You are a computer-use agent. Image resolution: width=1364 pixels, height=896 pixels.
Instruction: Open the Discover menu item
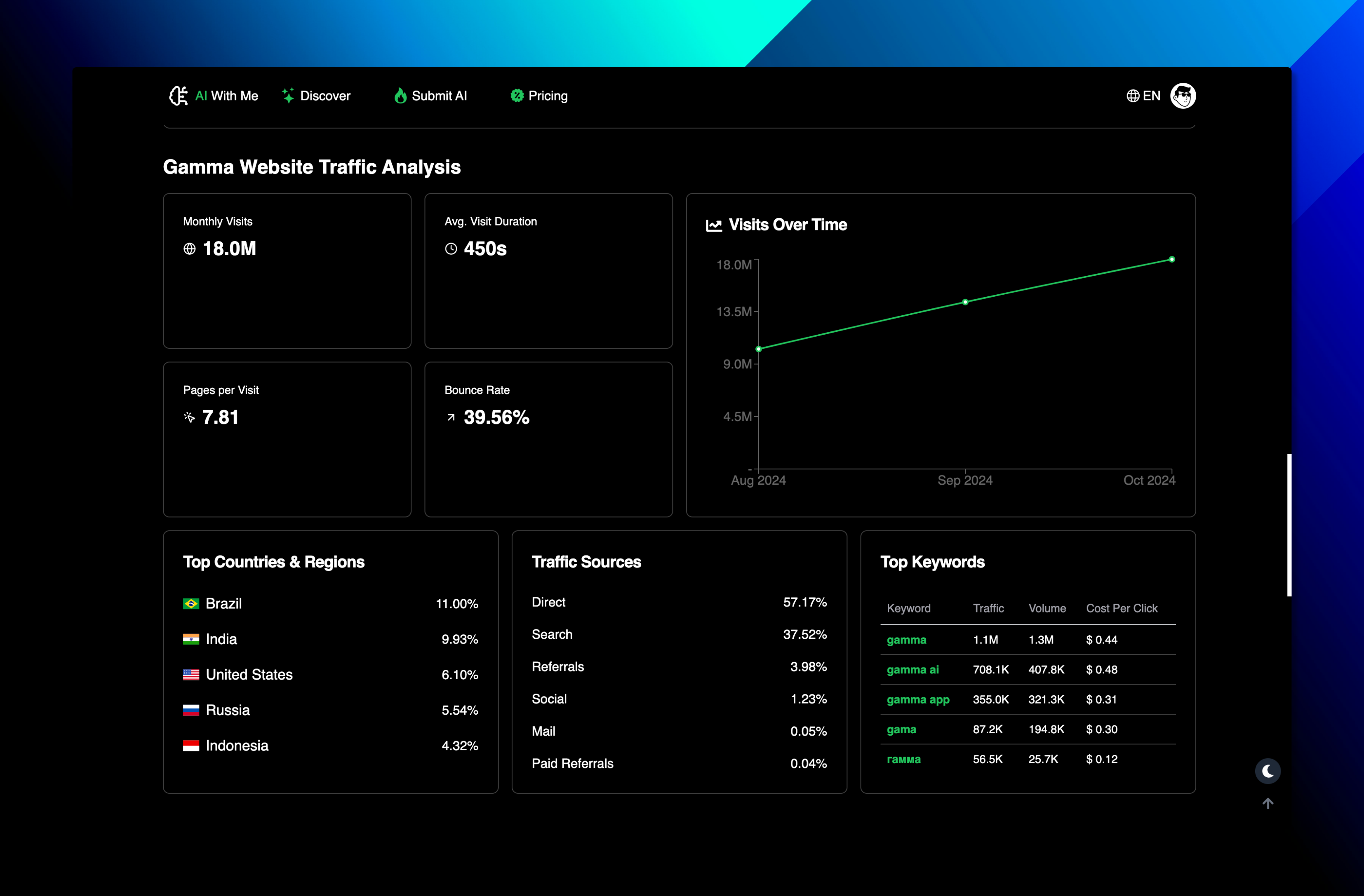pos(316,96)
